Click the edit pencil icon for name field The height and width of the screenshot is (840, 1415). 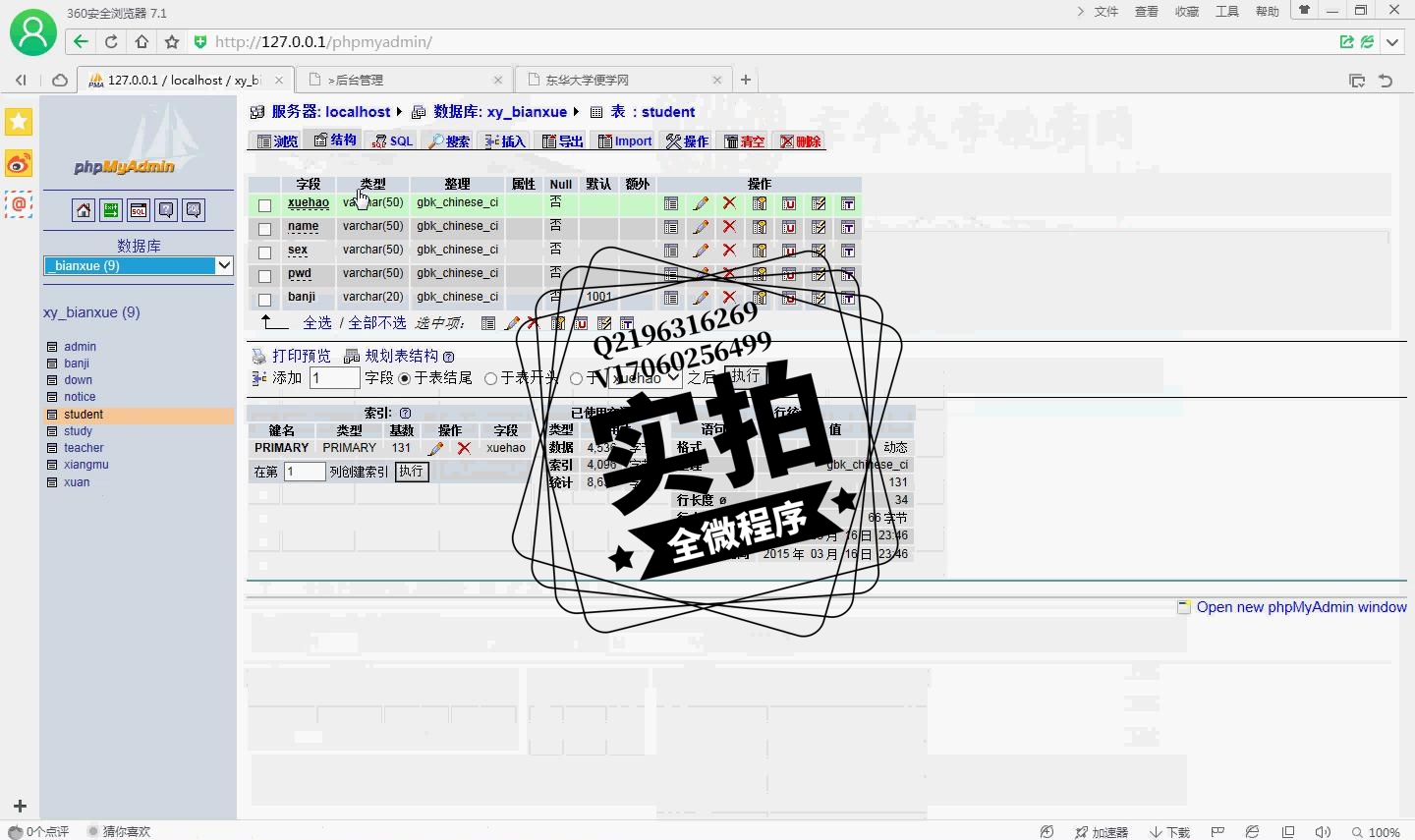[x=701, y=227]
